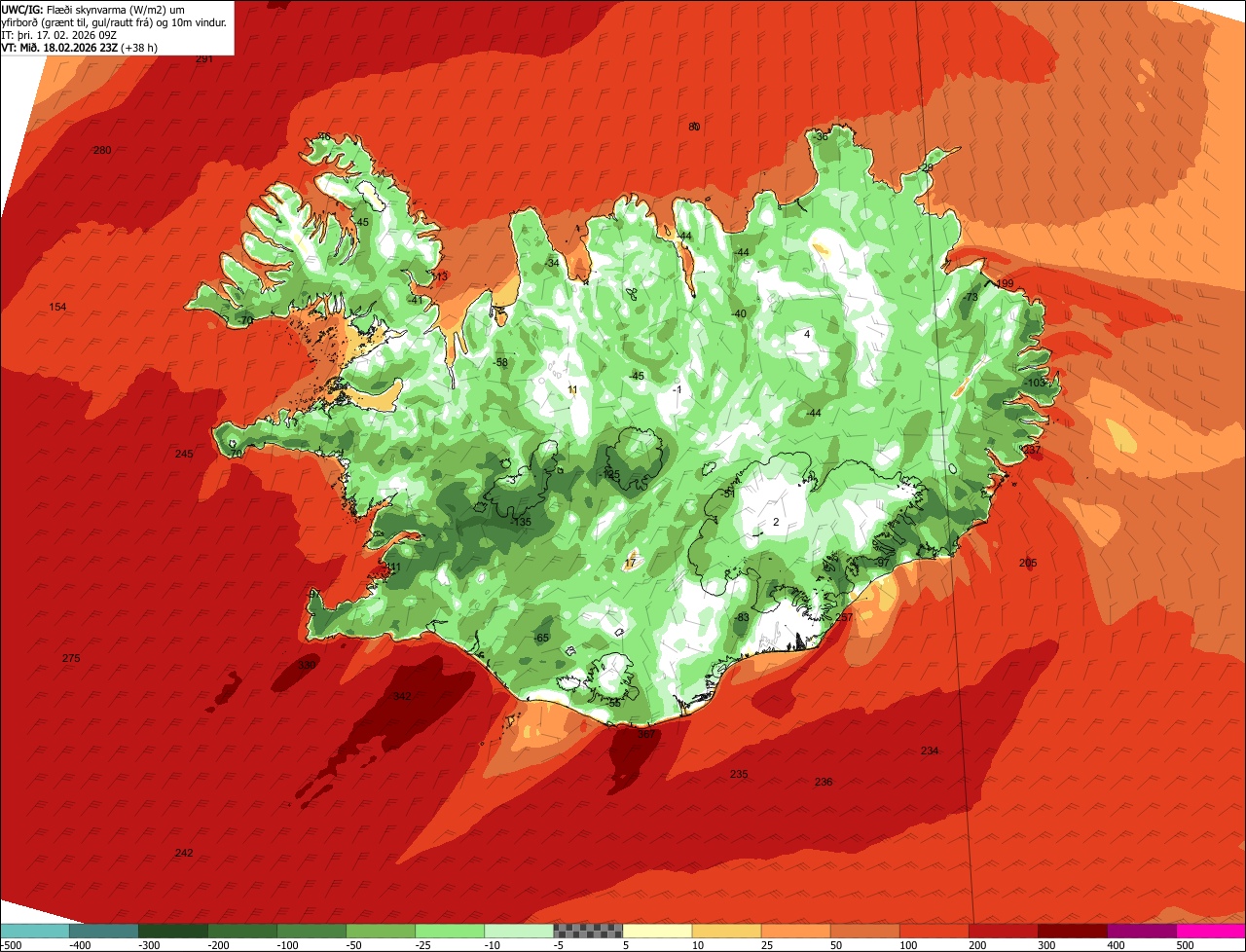Click the east coast flux value '237'

[x=1032, y=451]
